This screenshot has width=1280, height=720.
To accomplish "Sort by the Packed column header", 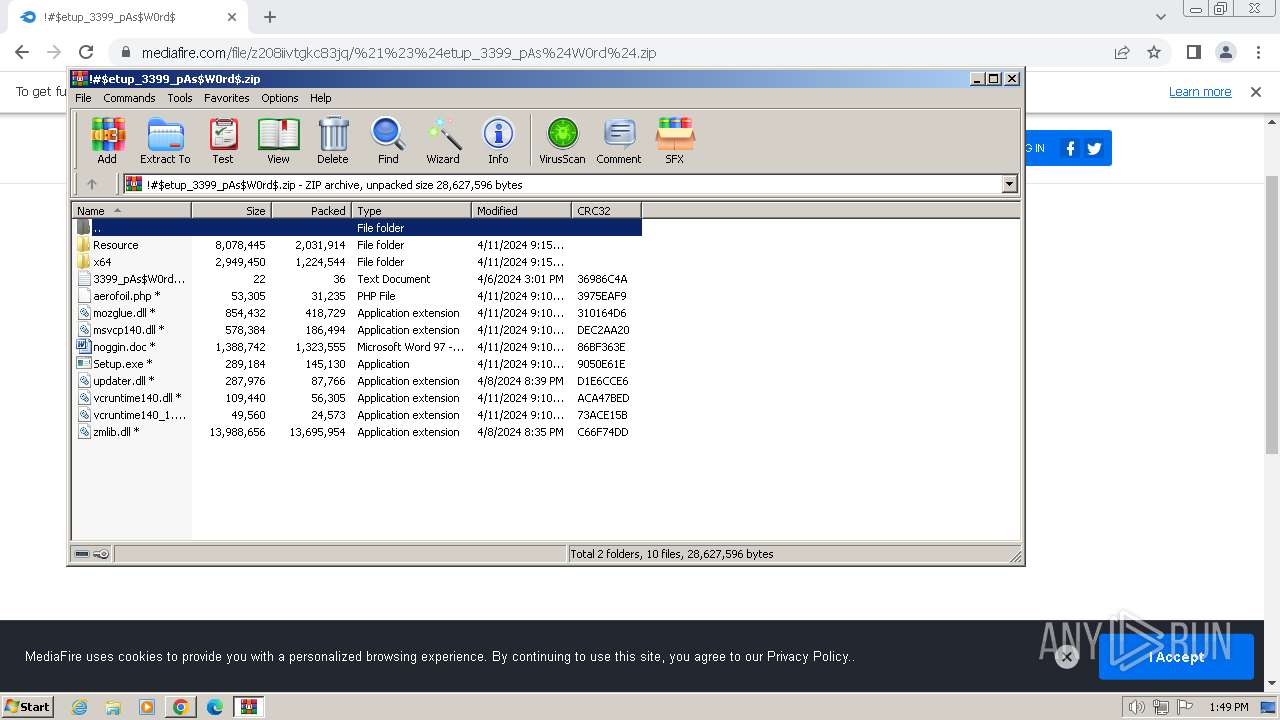I will 311,210.
